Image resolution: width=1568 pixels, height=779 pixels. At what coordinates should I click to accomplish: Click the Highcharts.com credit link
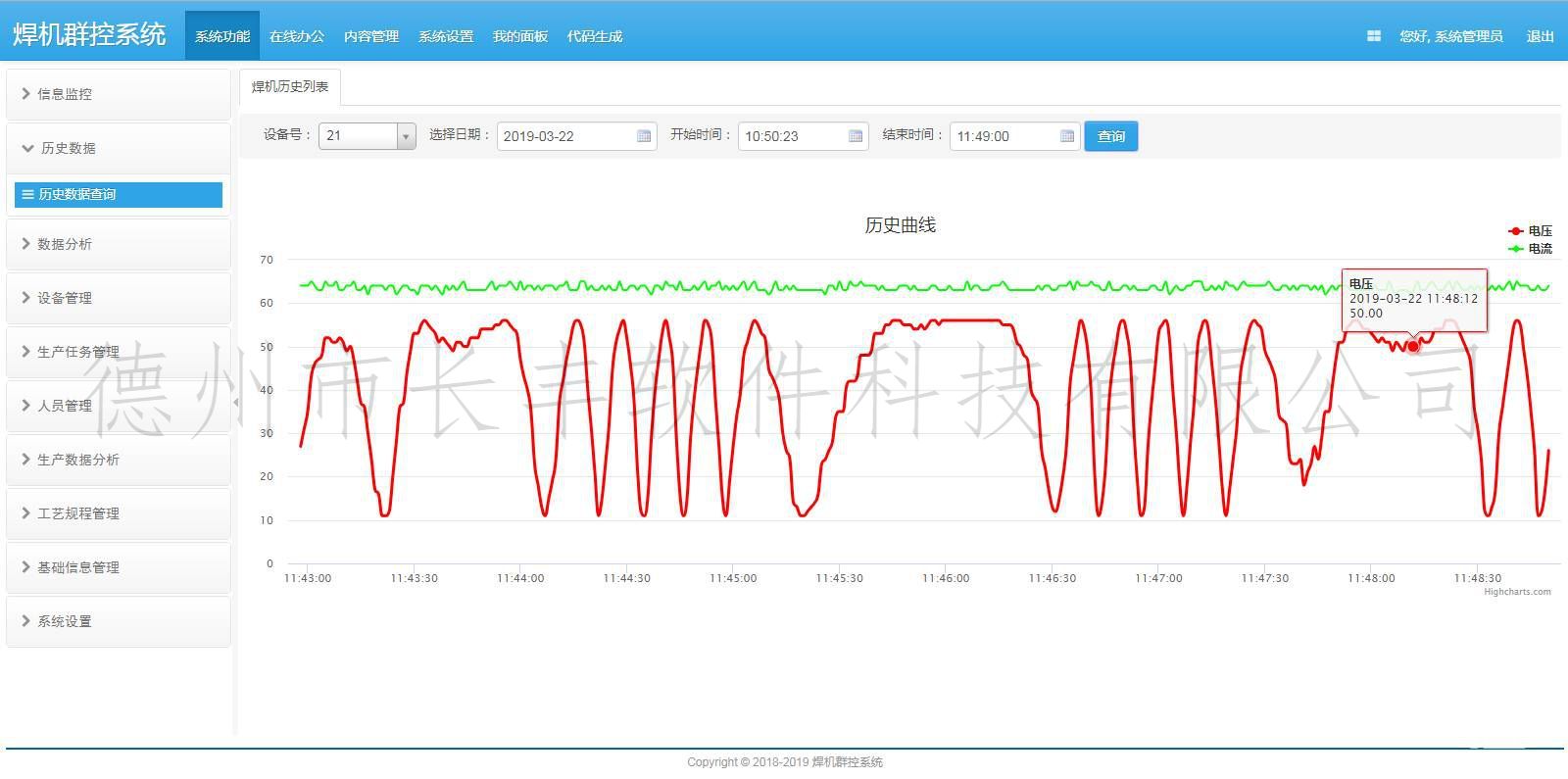(x=1517, y=592)
